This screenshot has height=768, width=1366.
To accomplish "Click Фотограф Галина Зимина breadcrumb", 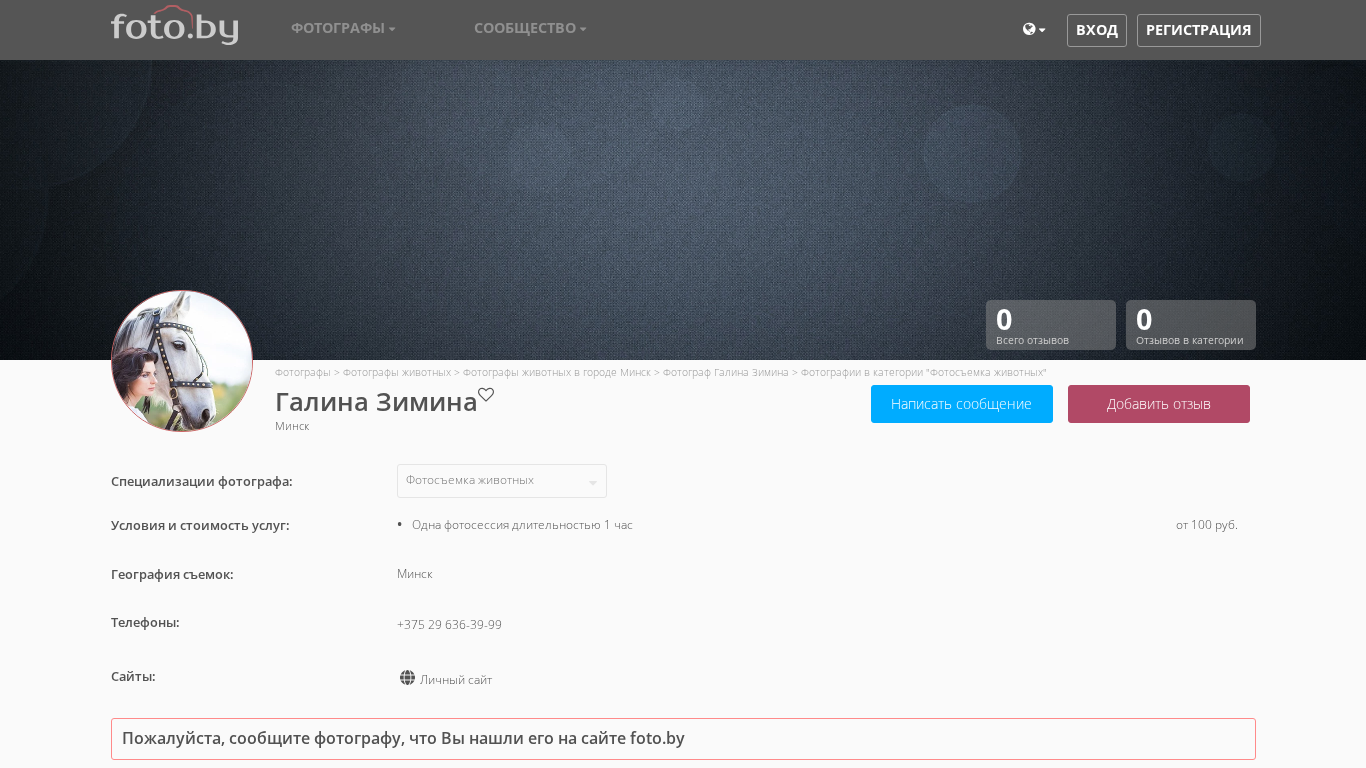I will pos(726,372).
